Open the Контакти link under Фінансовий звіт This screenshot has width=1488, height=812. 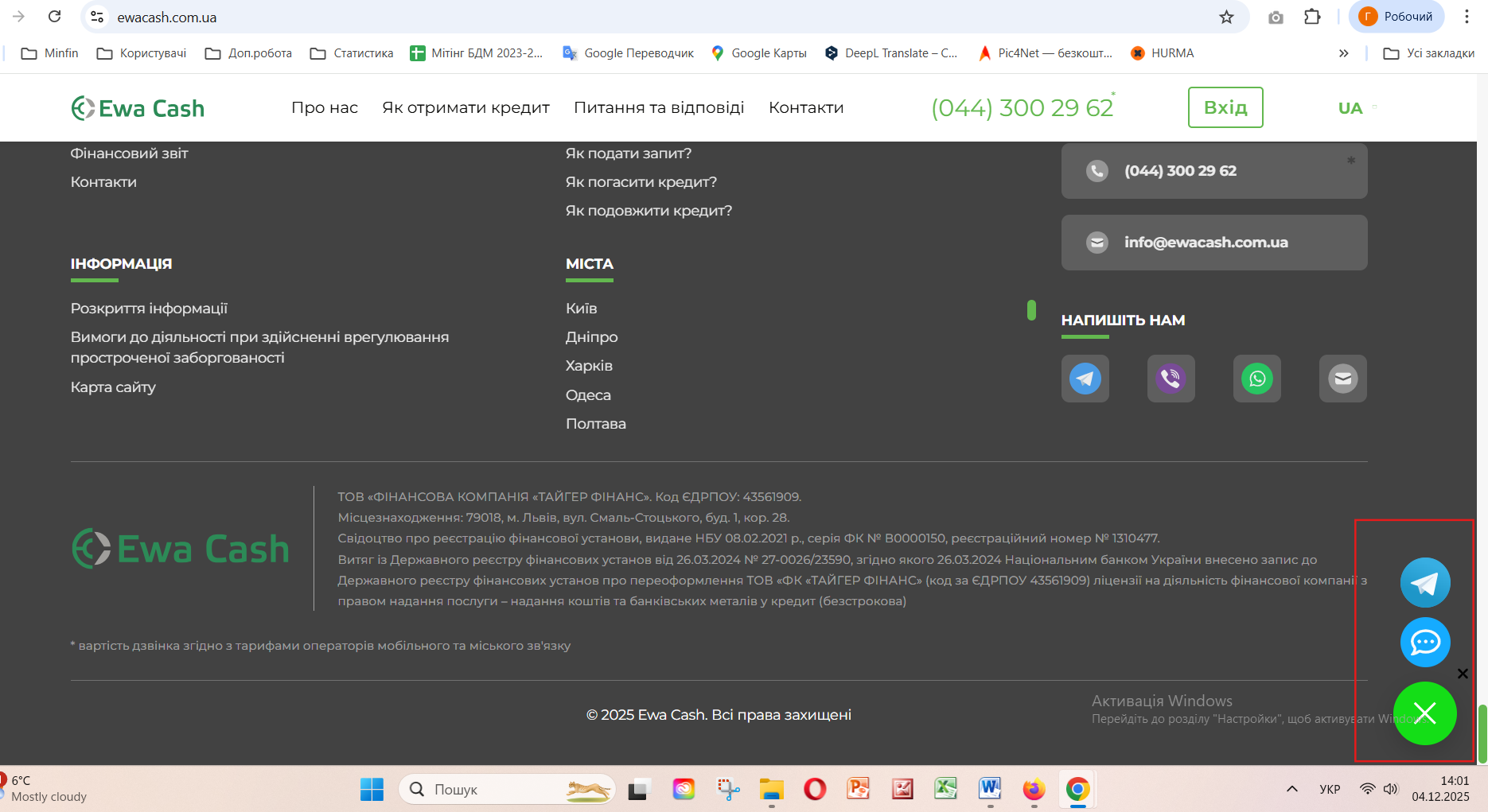point(103,182)
